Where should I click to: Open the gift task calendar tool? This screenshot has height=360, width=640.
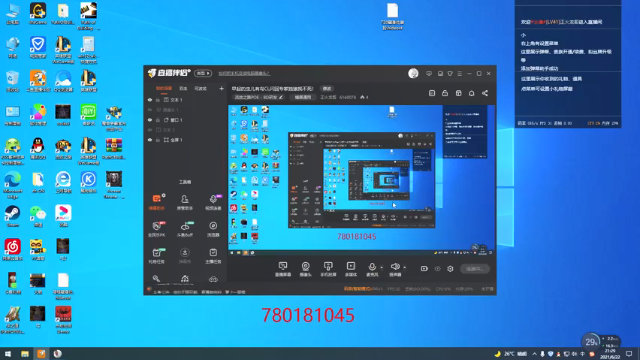(157, 256)
